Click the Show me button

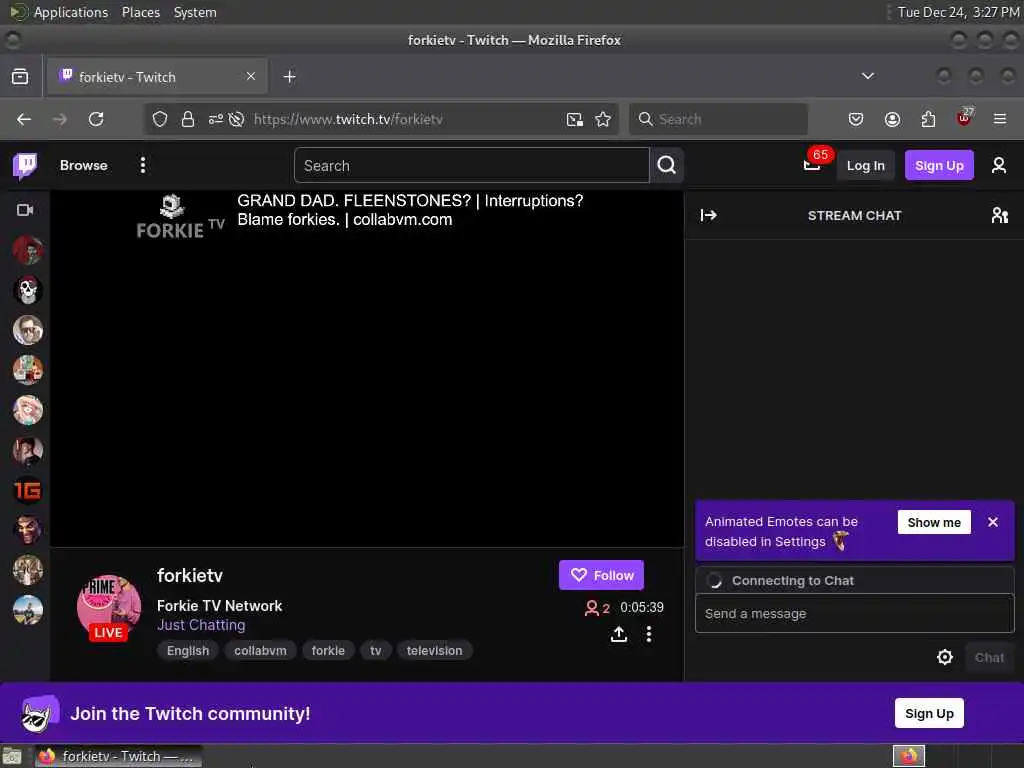tap(934, 522)
